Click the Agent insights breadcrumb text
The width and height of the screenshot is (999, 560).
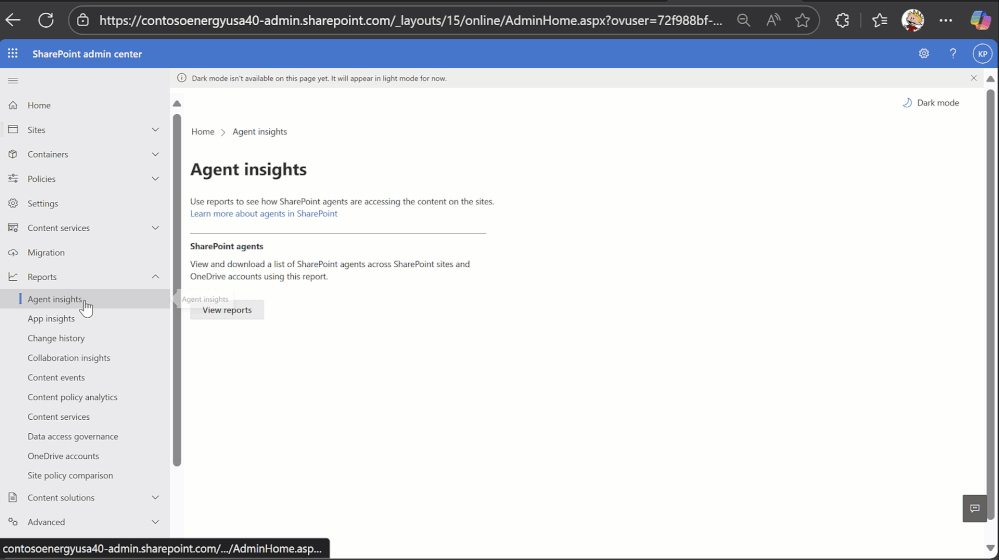coord(260,131)
